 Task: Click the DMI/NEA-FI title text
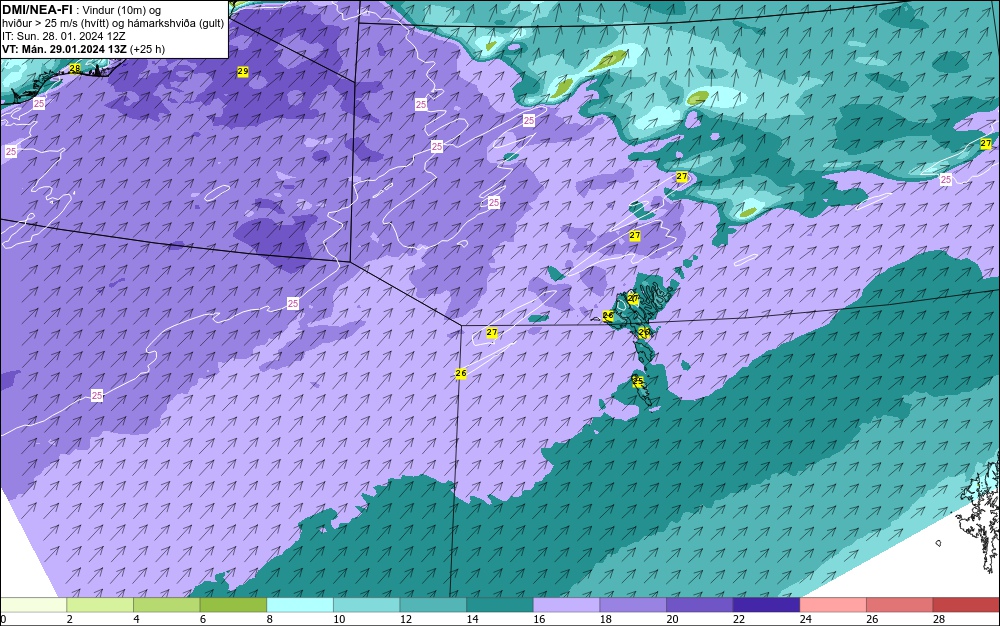37,10
